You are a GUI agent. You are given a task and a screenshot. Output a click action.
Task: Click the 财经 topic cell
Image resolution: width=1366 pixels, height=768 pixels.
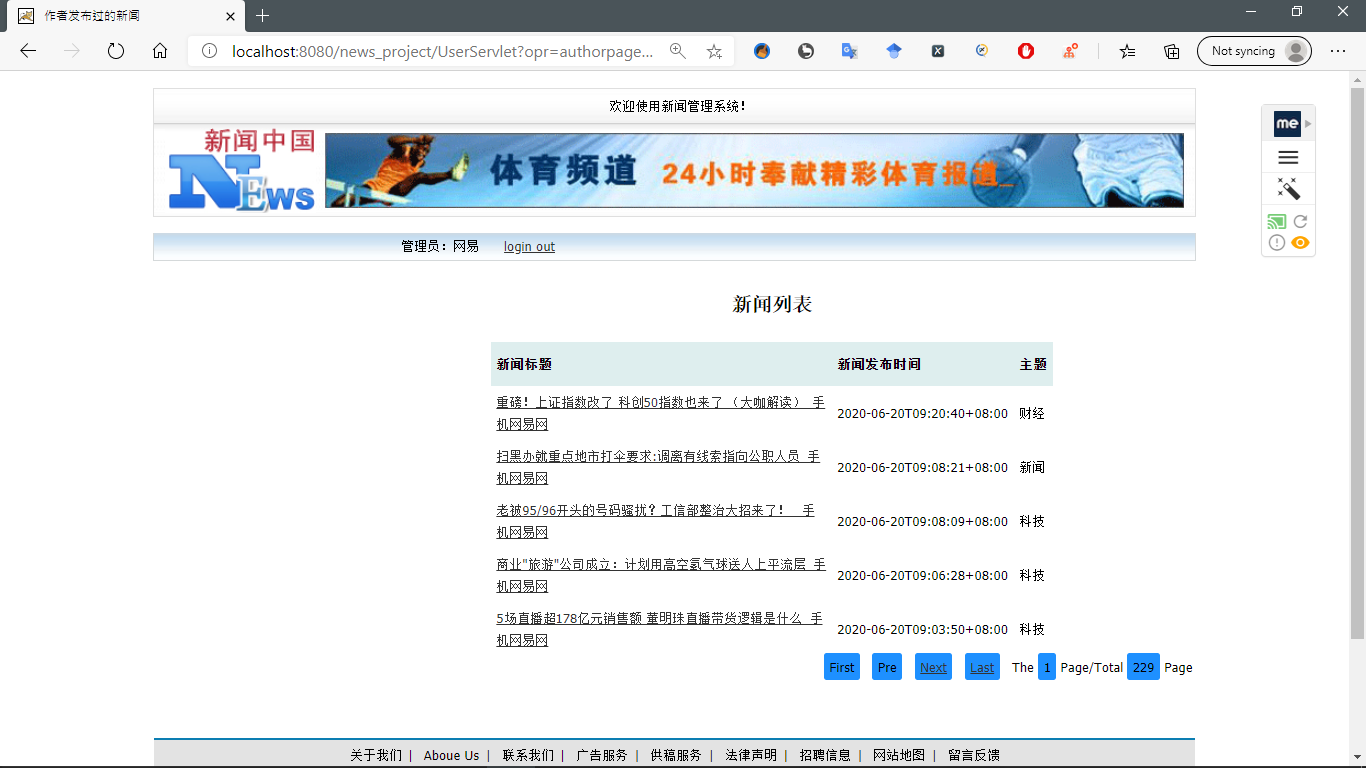1032,413
